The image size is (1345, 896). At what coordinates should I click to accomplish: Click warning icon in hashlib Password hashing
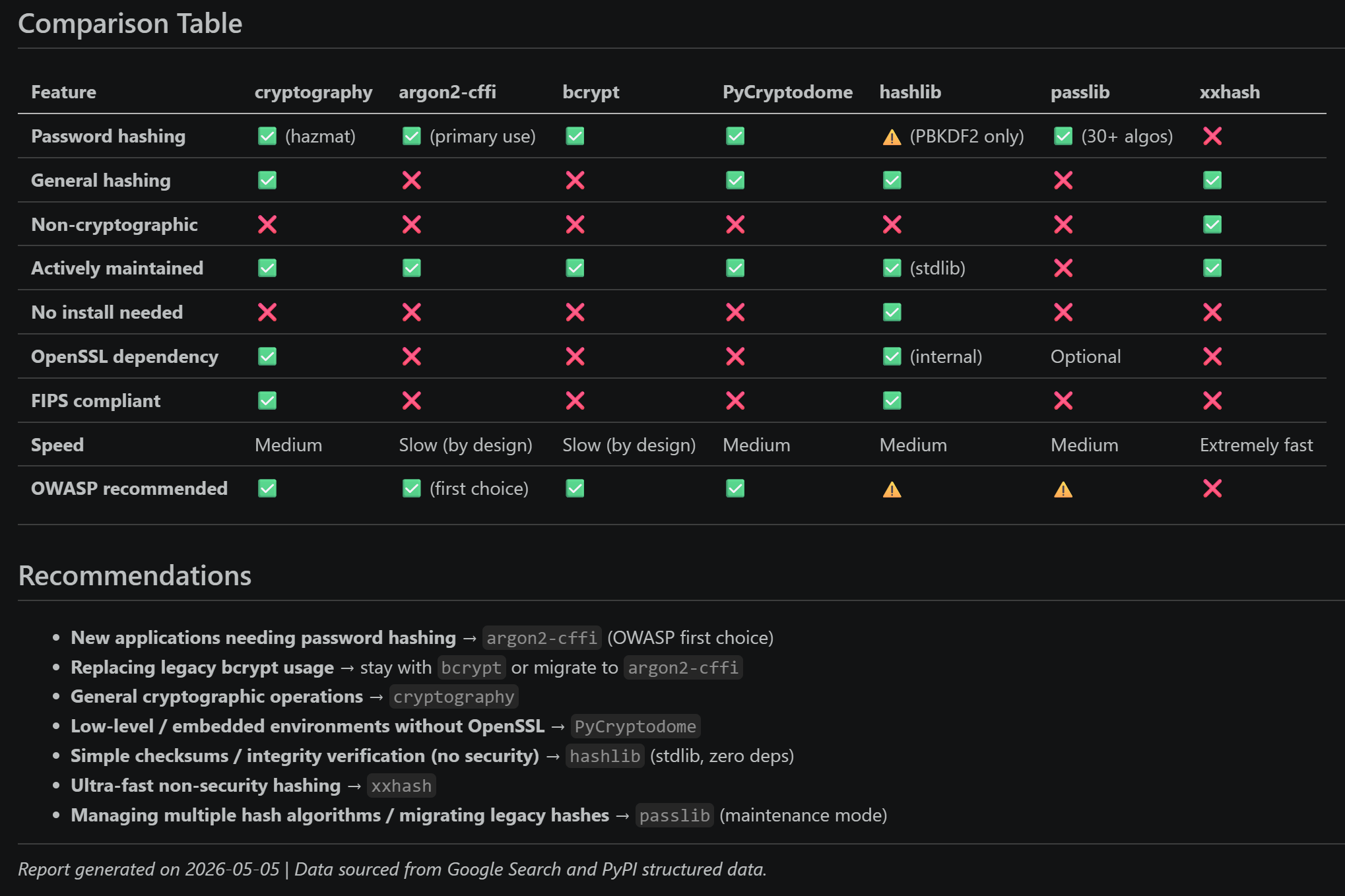pos(892,137)
